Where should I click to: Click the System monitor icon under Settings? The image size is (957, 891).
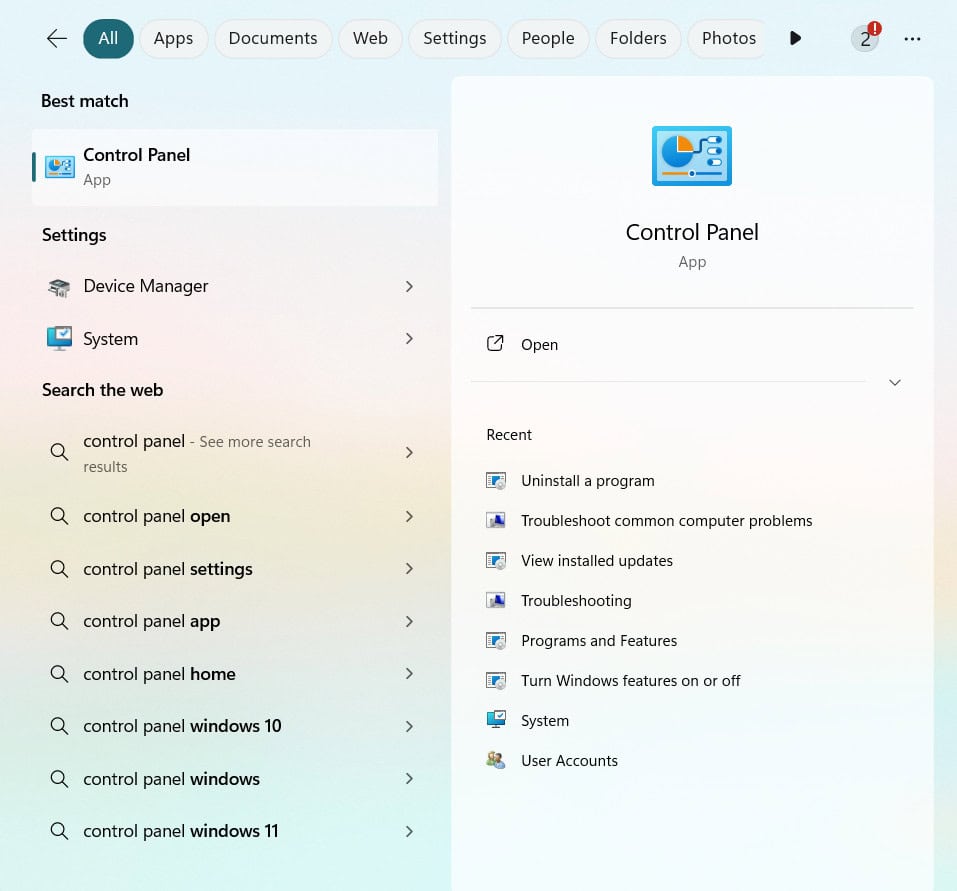(59, 339)
